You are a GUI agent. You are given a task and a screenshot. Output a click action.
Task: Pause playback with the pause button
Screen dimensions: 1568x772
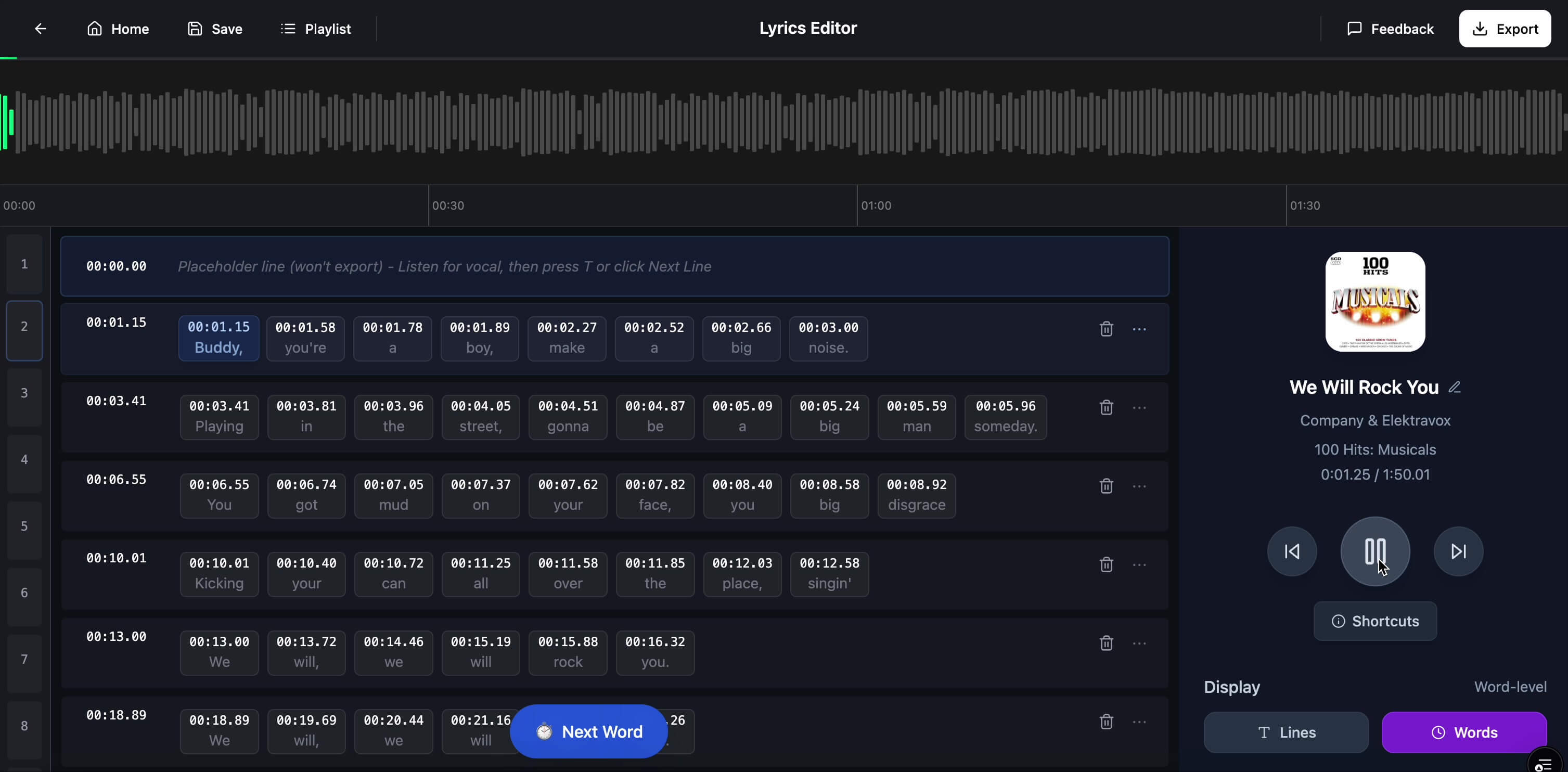pyautogui.click(x=1374, y=551)
